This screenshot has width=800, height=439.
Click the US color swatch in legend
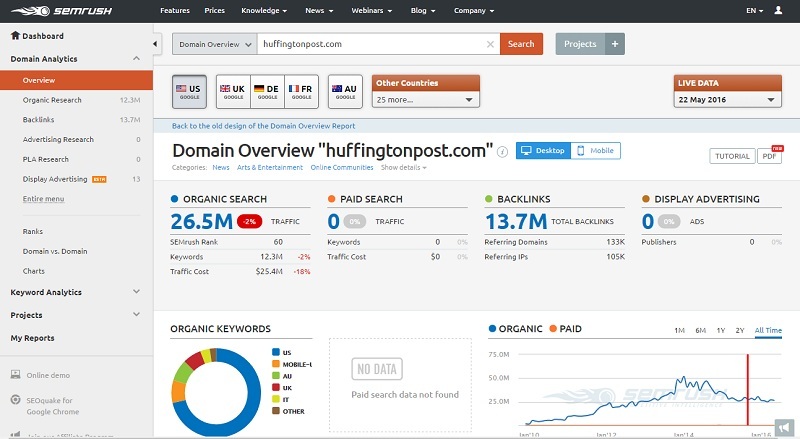(275, 352)
